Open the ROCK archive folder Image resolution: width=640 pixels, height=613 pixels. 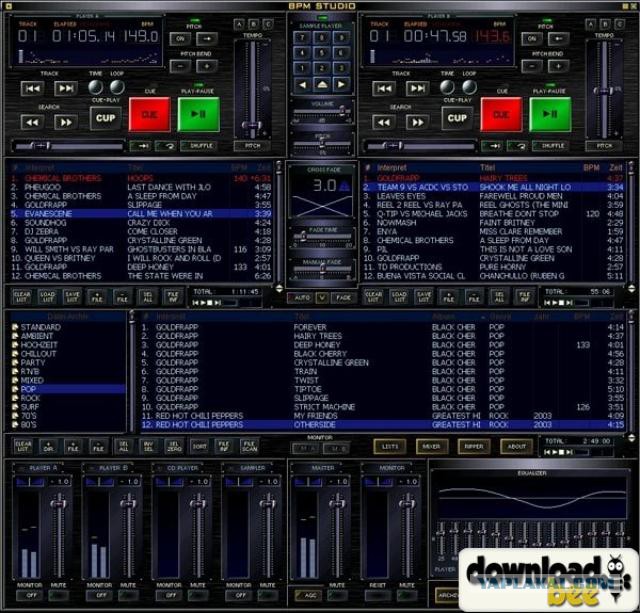point(30,398)
